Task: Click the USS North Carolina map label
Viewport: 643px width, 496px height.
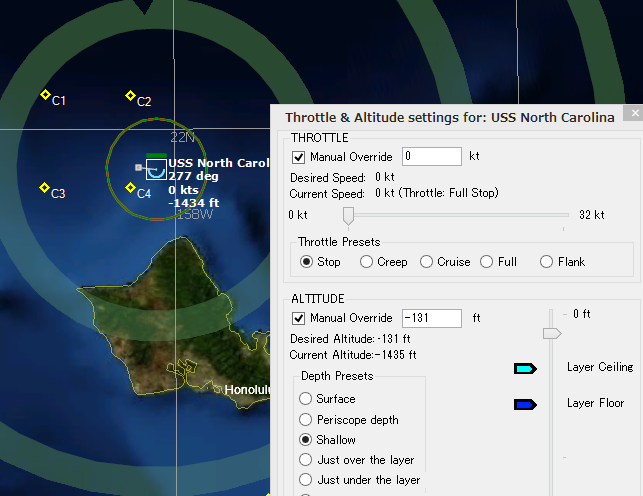Action: [x=219, y=163]
